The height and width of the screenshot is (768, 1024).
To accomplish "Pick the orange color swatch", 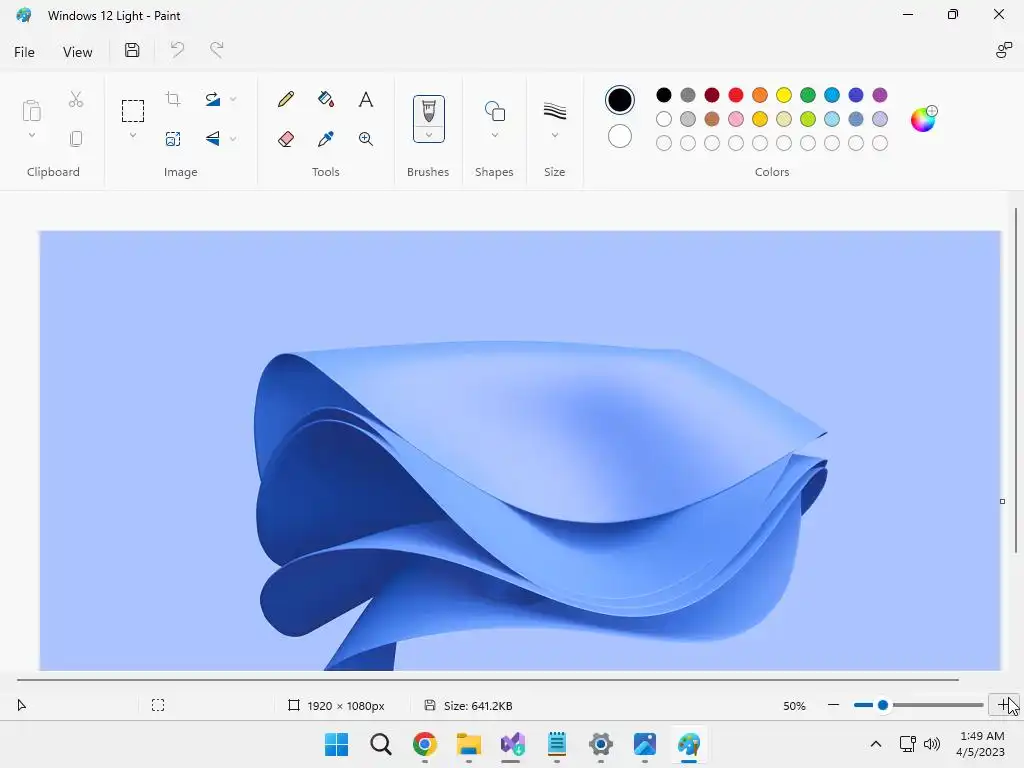I will 760,95.
